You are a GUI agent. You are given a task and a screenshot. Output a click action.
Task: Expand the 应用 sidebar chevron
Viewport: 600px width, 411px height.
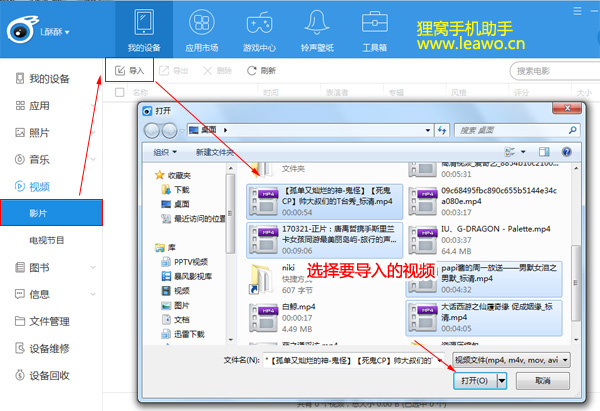click(93, 106)
